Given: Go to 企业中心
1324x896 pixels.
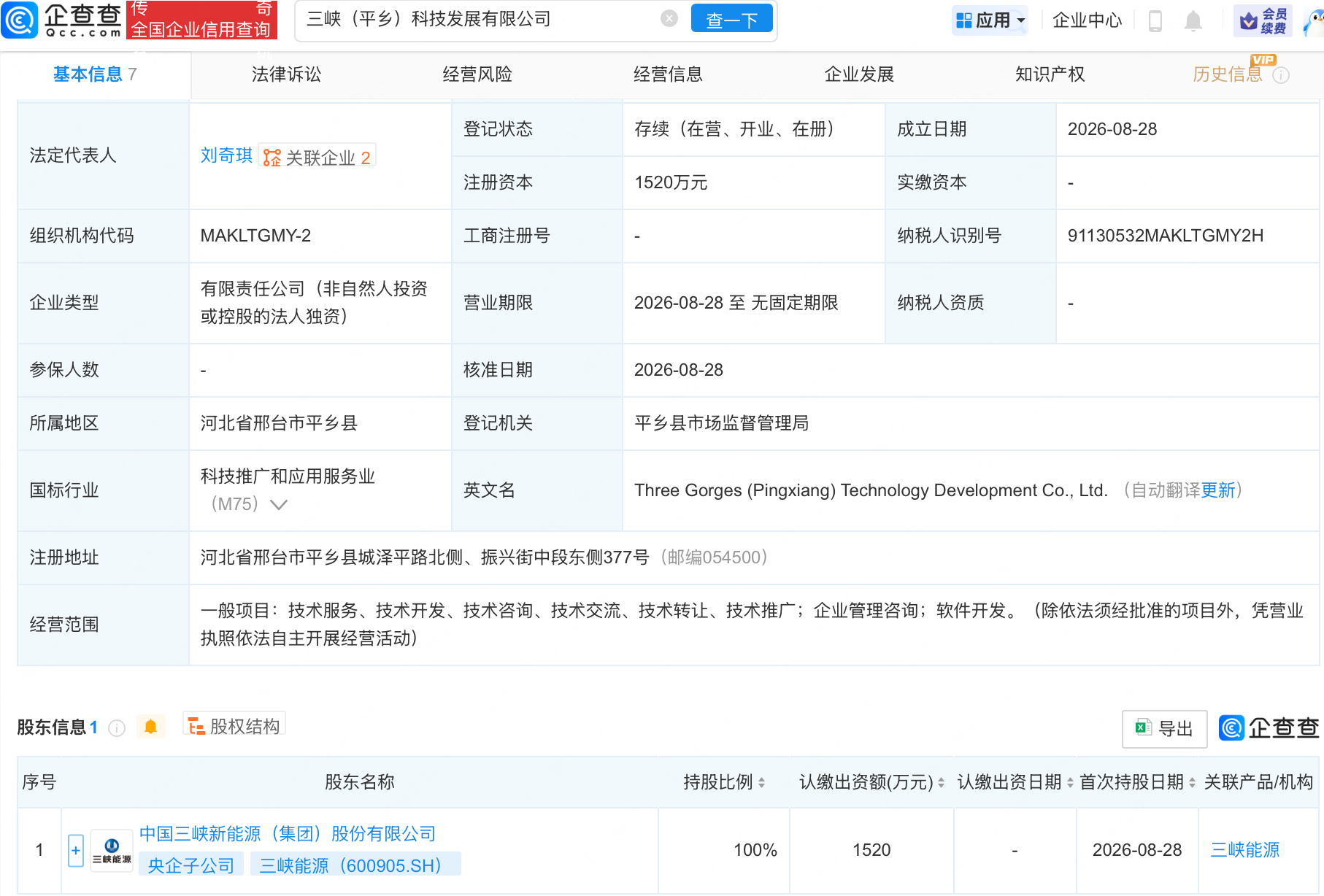Looking at the screenshot, I should [1087, 20].
